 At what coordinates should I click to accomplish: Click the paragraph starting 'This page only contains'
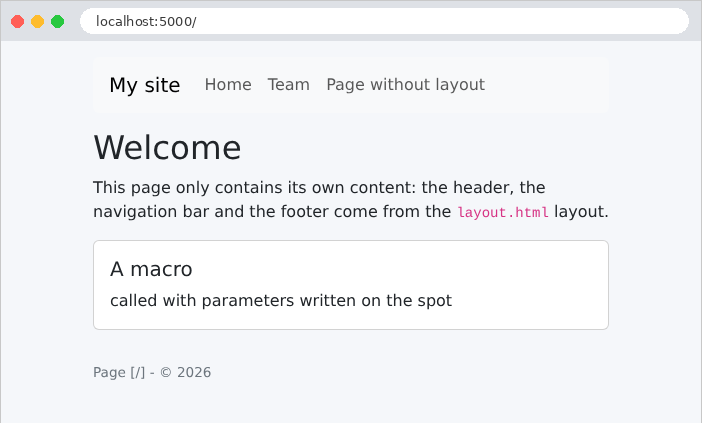(x=351, y=200)
